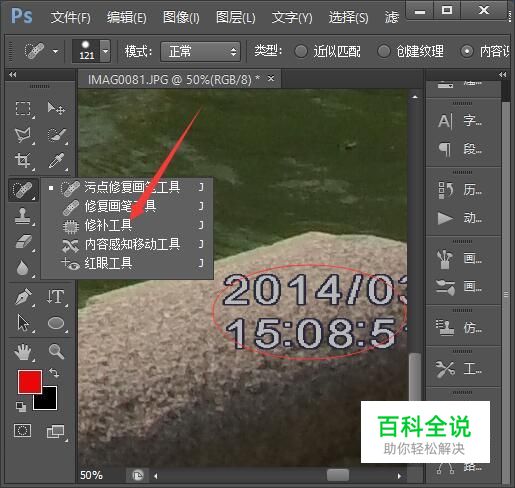Open the Brush Presets panel

tap(460, 287)
